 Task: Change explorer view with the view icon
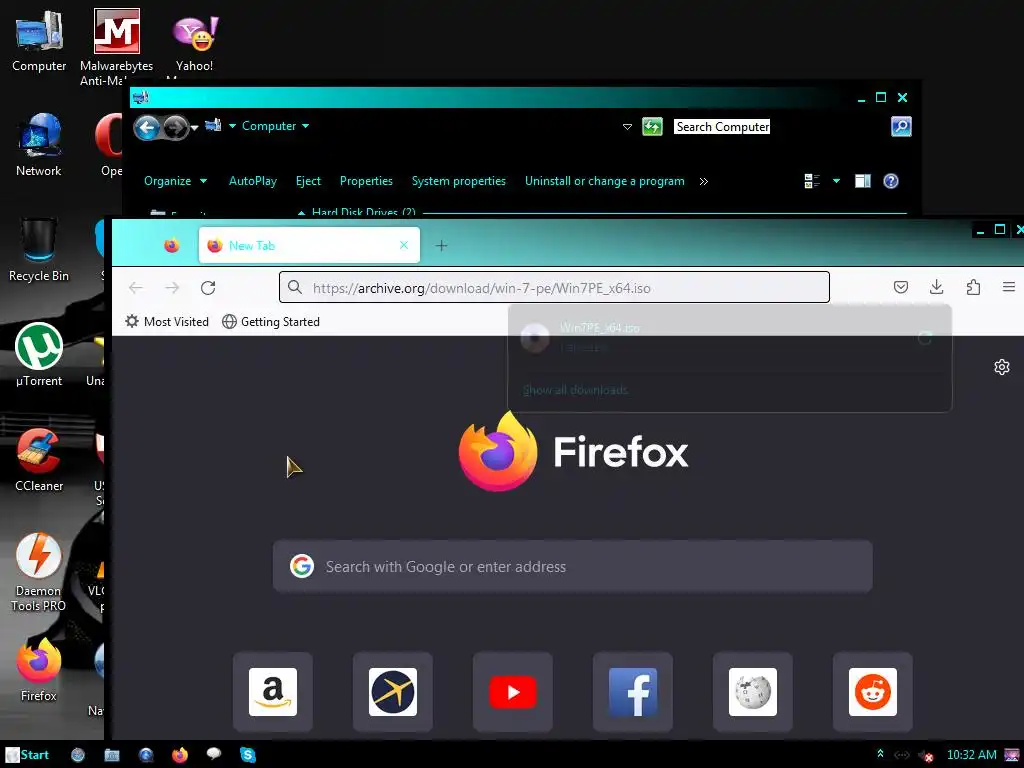(x=812, y=181)
